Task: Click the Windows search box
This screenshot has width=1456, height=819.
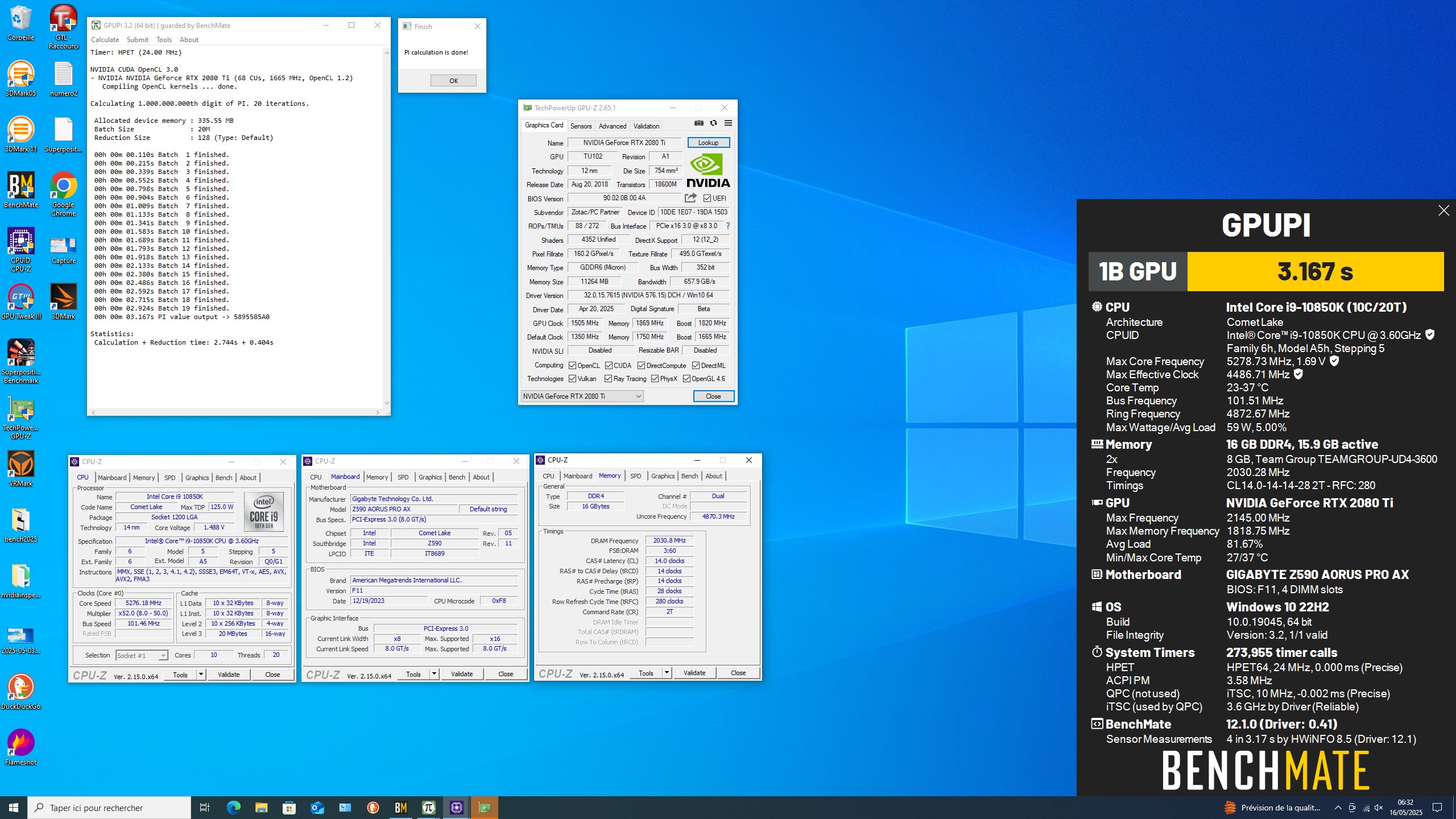Action: pyautogui.click(x=109, y=808)
